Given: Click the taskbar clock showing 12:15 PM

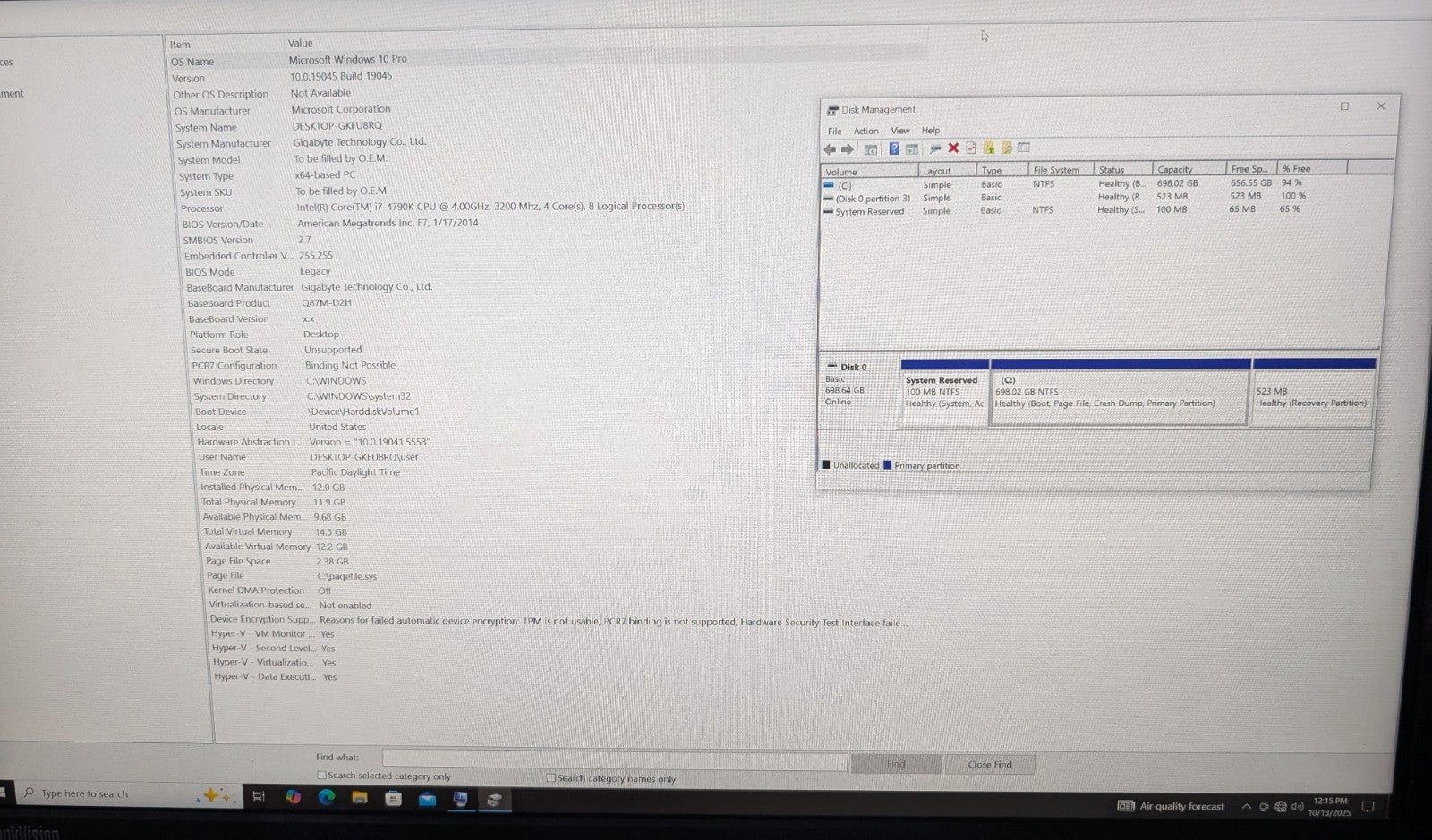Looking at the screenshot, I should coord(1328,807).
